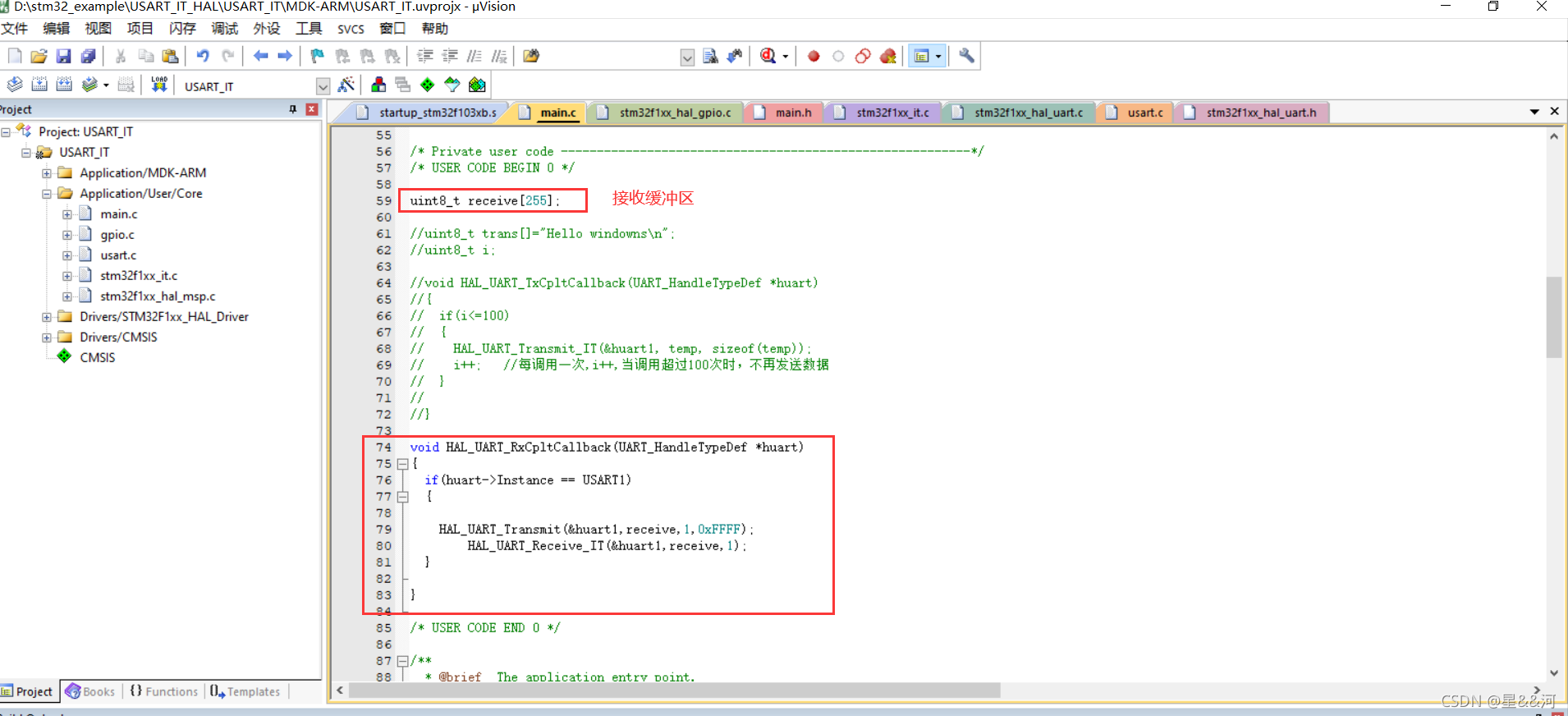The width and height of the screenshot is (1568, 716).
Task: Undo the last edit with the undo arrow
Action: (203, 56)
